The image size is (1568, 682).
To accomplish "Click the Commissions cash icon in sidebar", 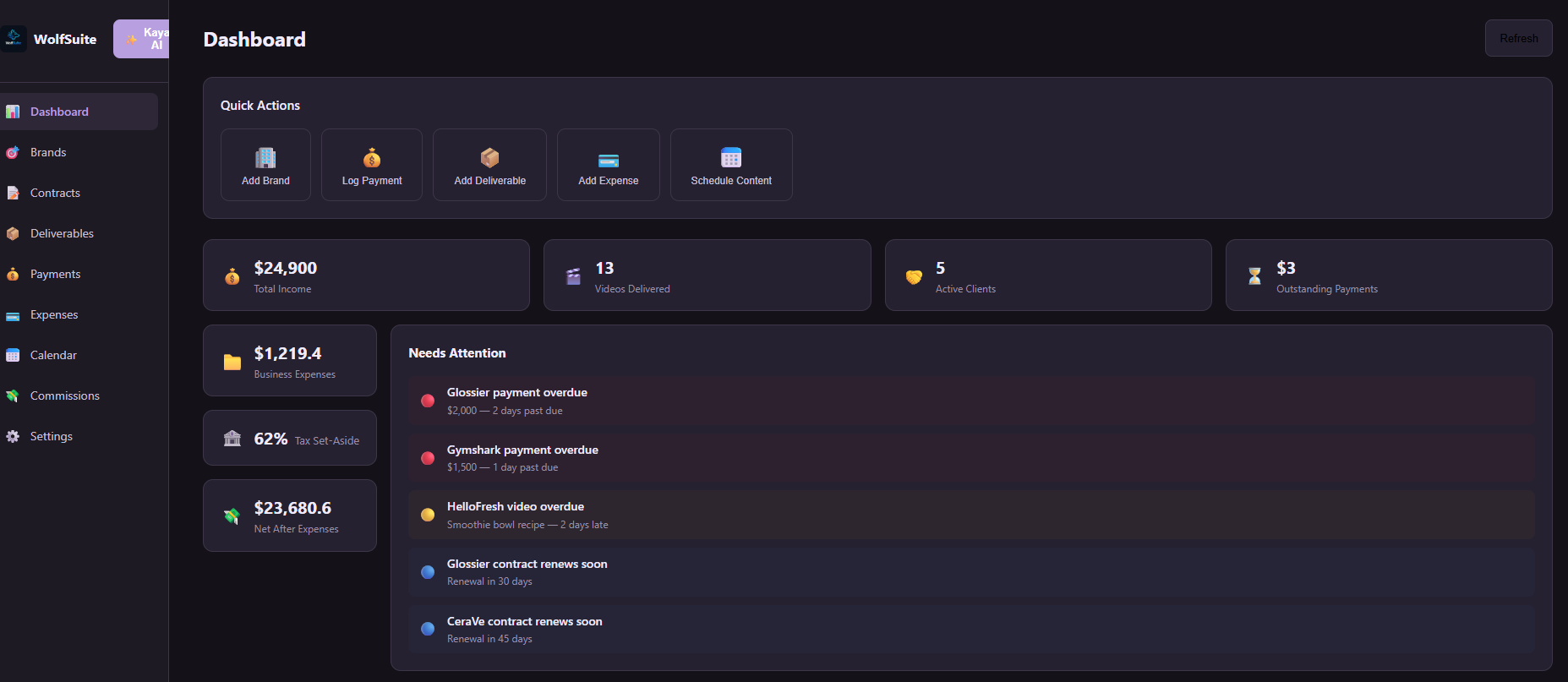I will pos(13,396).
